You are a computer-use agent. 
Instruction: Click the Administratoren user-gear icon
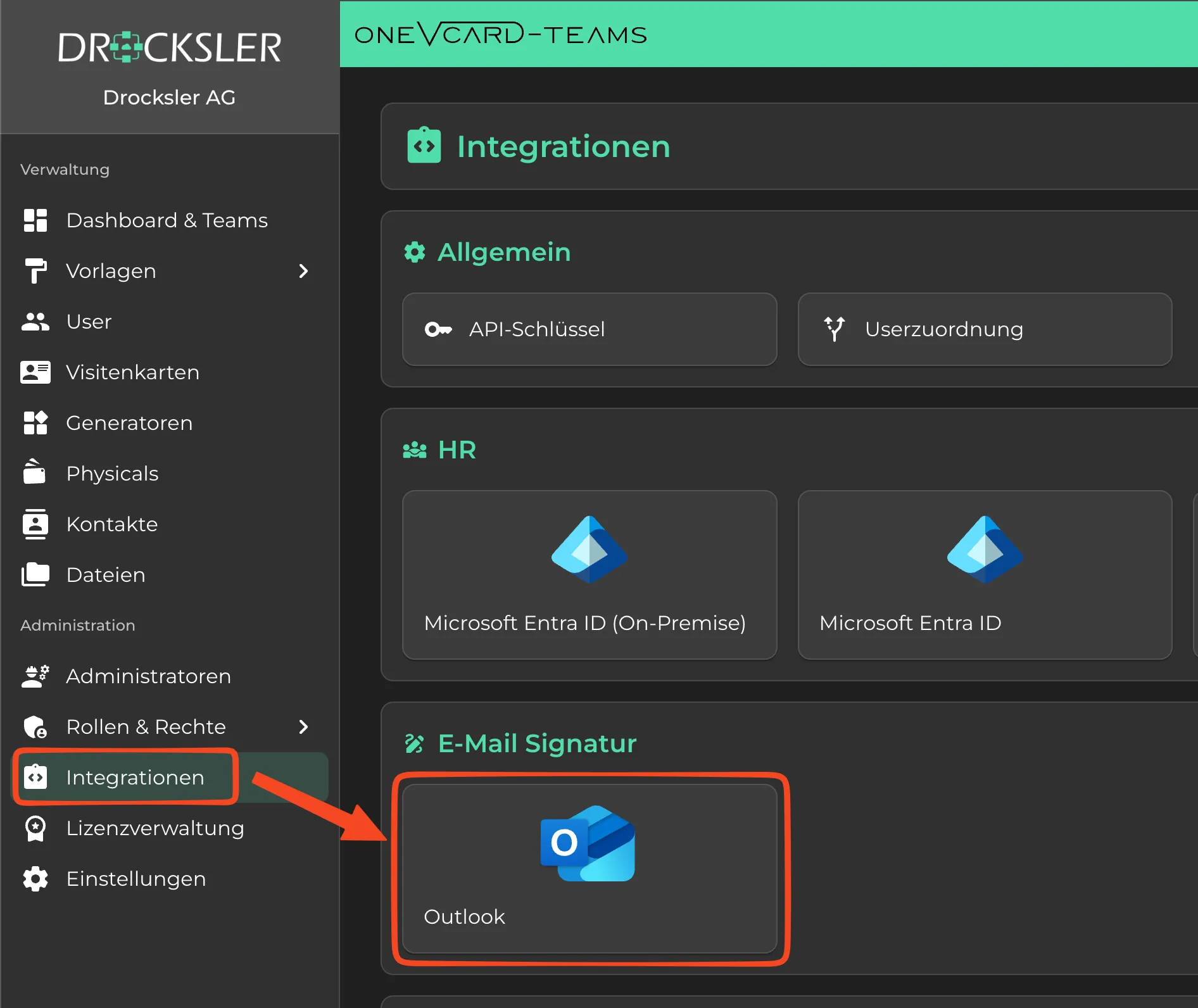[35, 676]
